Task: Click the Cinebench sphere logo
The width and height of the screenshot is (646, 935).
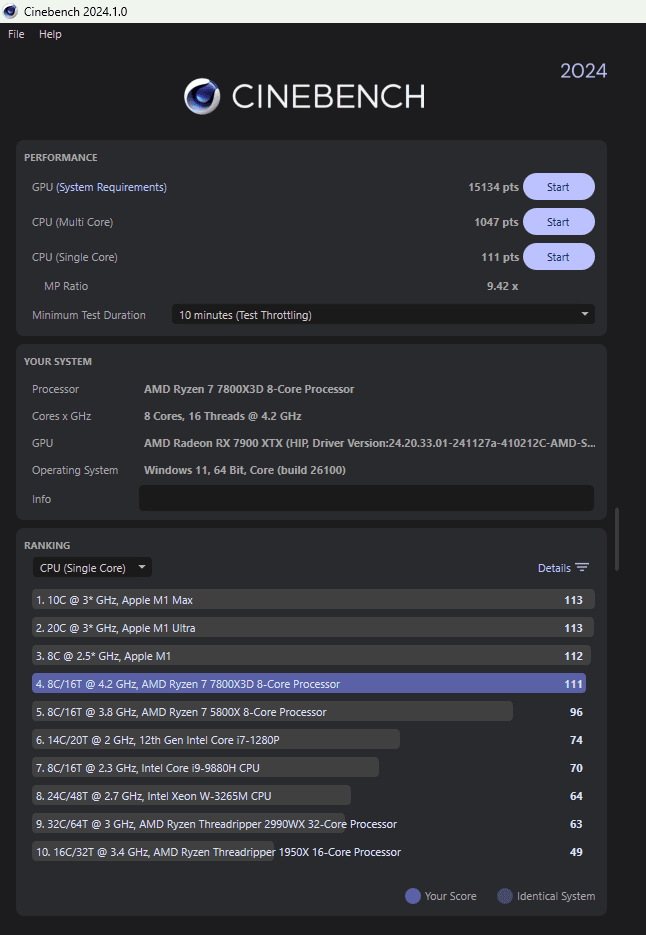Action: pyautogui.click(x=202, y=96)
